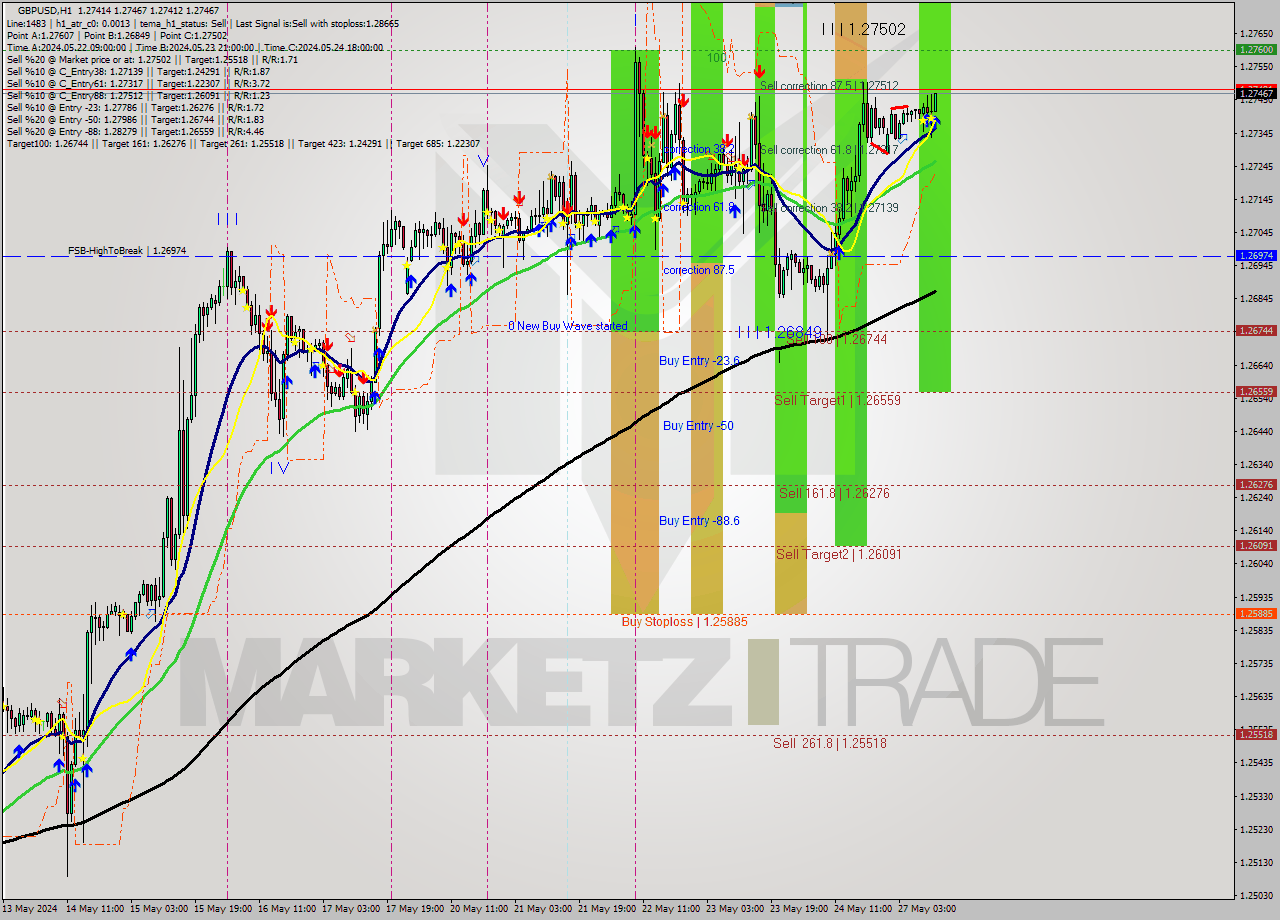Click the 'Buy Entry -23.6' label

[x=699, y=361]
